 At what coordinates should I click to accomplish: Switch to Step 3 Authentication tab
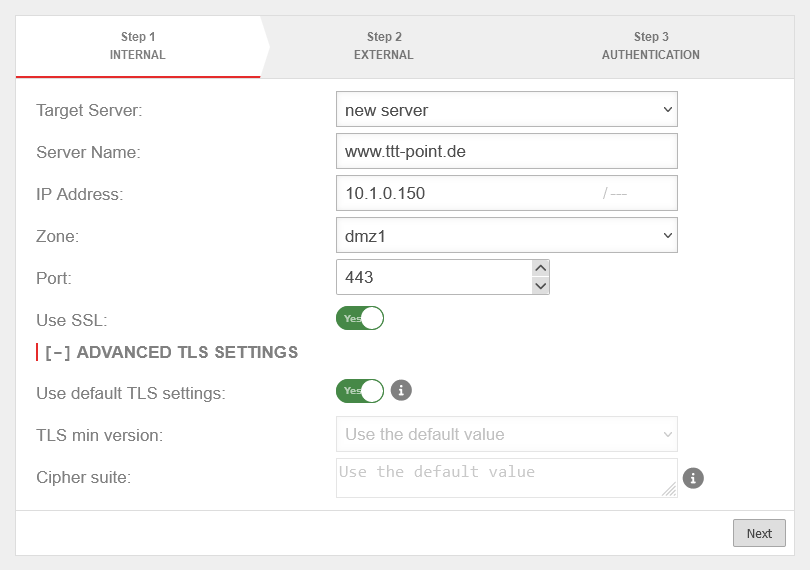(650, 46)
